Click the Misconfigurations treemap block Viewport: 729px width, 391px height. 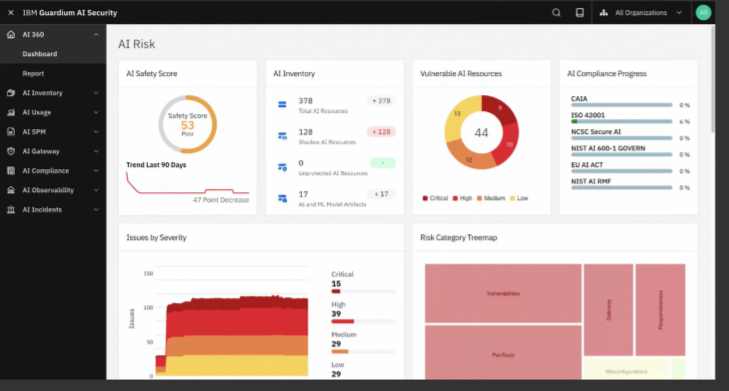[x=626, y=369]
